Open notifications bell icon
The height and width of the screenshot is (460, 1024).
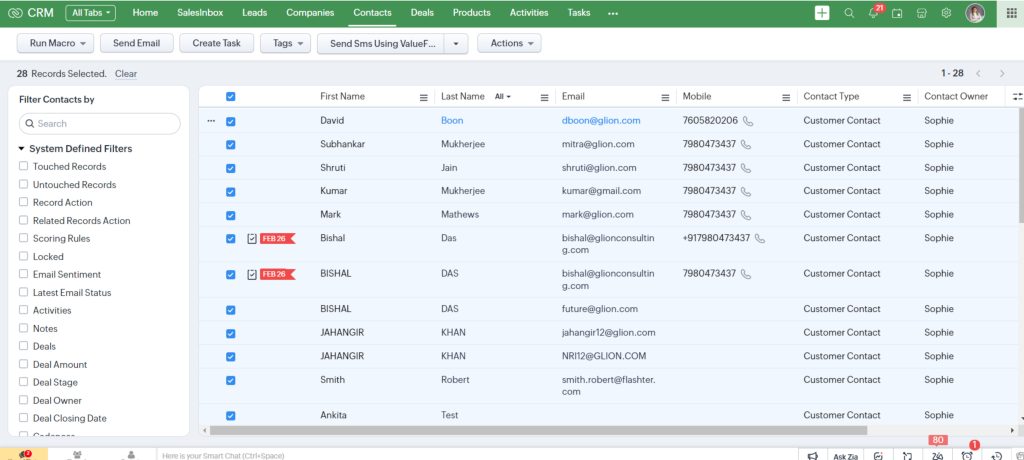click(x=873, y=14)
